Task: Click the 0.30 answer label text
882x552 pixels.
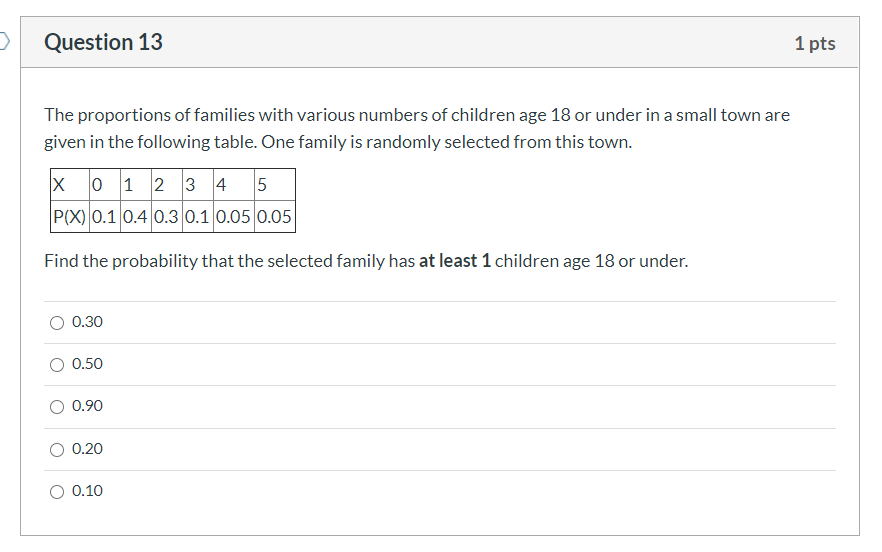Action: tap(87, 322)
